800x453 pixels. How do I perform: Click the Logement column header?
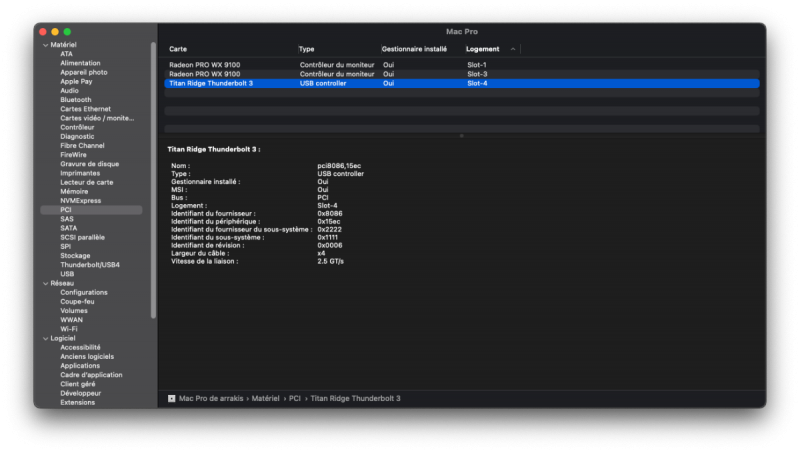click(x=483, y=49)
